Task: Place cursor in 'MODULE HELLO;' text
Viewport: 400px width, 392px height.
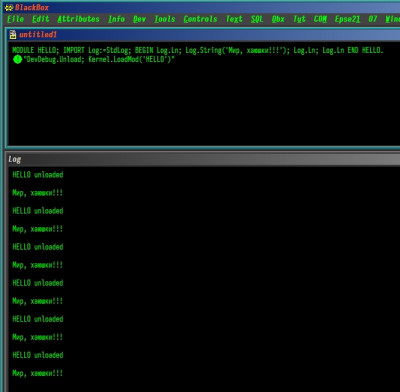Action: click(36, 50)
